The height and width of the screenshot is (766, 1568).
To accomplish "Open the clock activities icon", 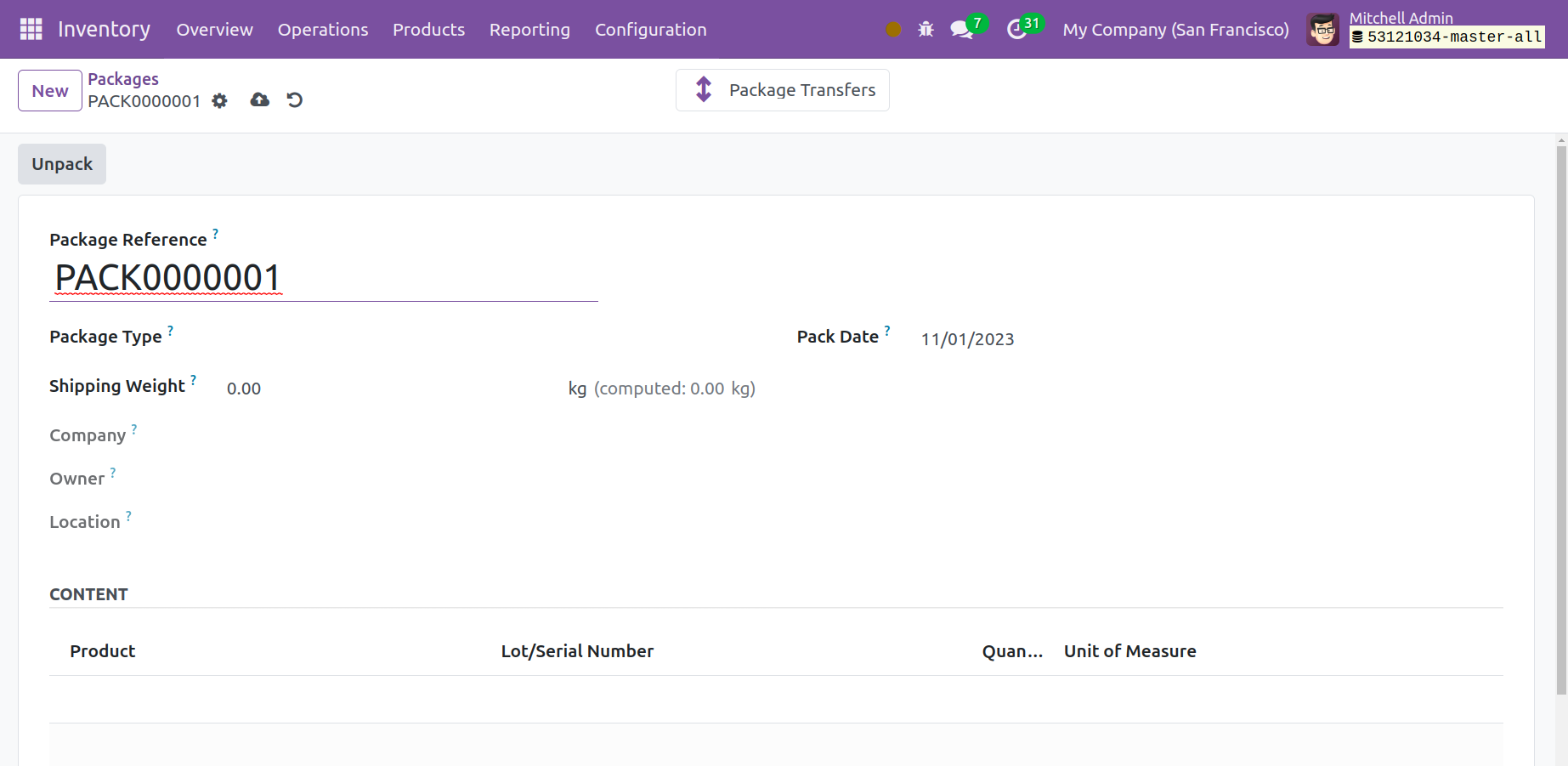I will tap(1016, 30).
